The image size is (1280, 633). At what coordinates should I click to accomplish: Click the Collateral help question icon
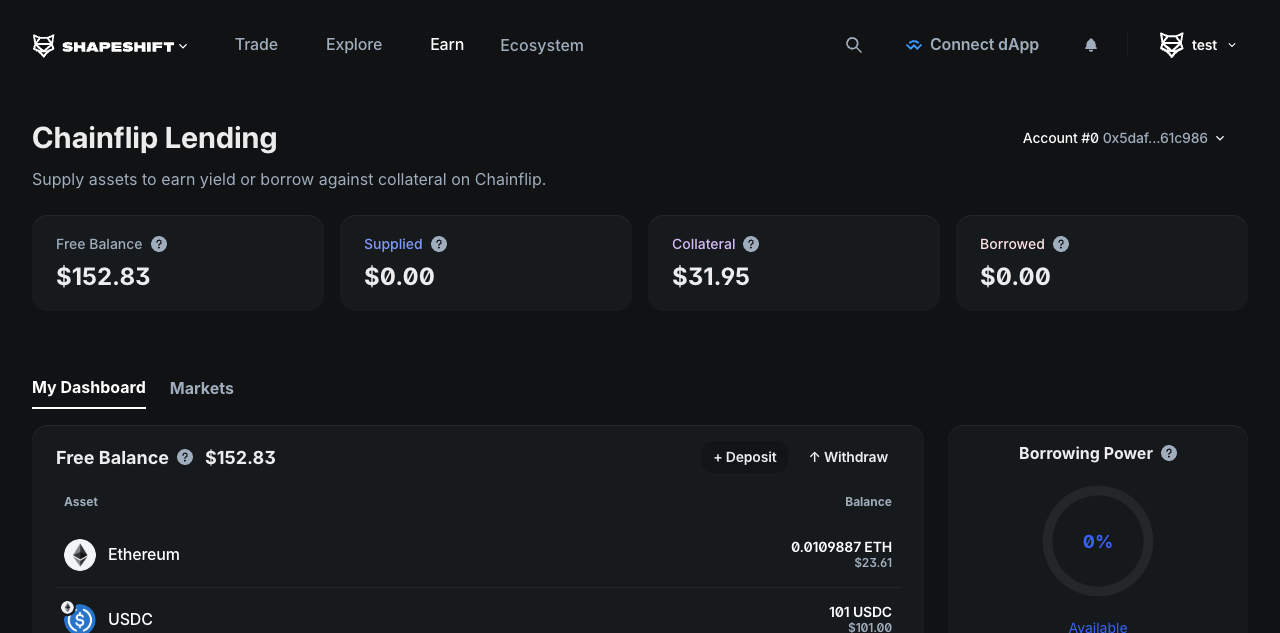point(751,244)
